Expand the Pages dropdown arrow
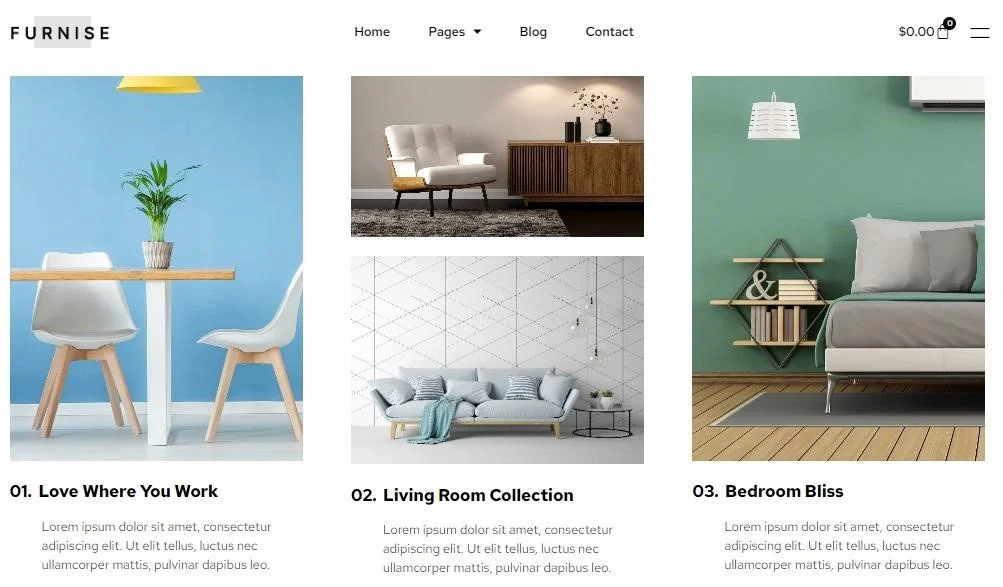Screen dimensions: 1003x587 pyautogui.click(x=477, y=32)
